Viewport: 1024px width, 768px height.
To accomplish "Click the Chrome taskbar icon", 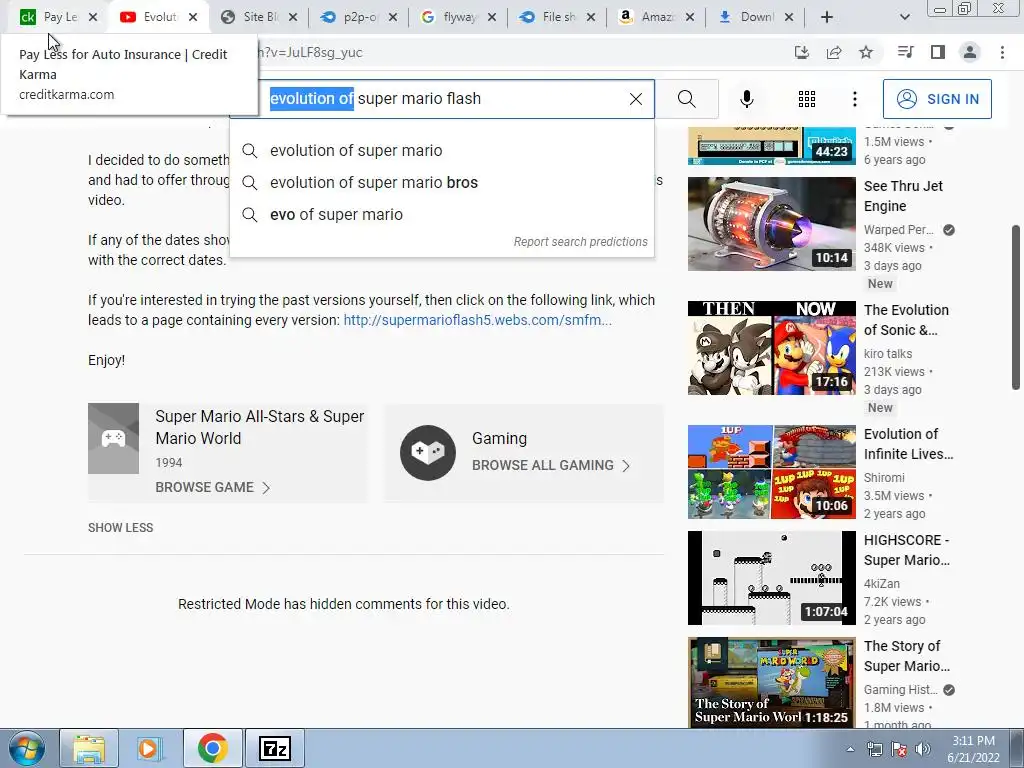I will coord(212,748).
